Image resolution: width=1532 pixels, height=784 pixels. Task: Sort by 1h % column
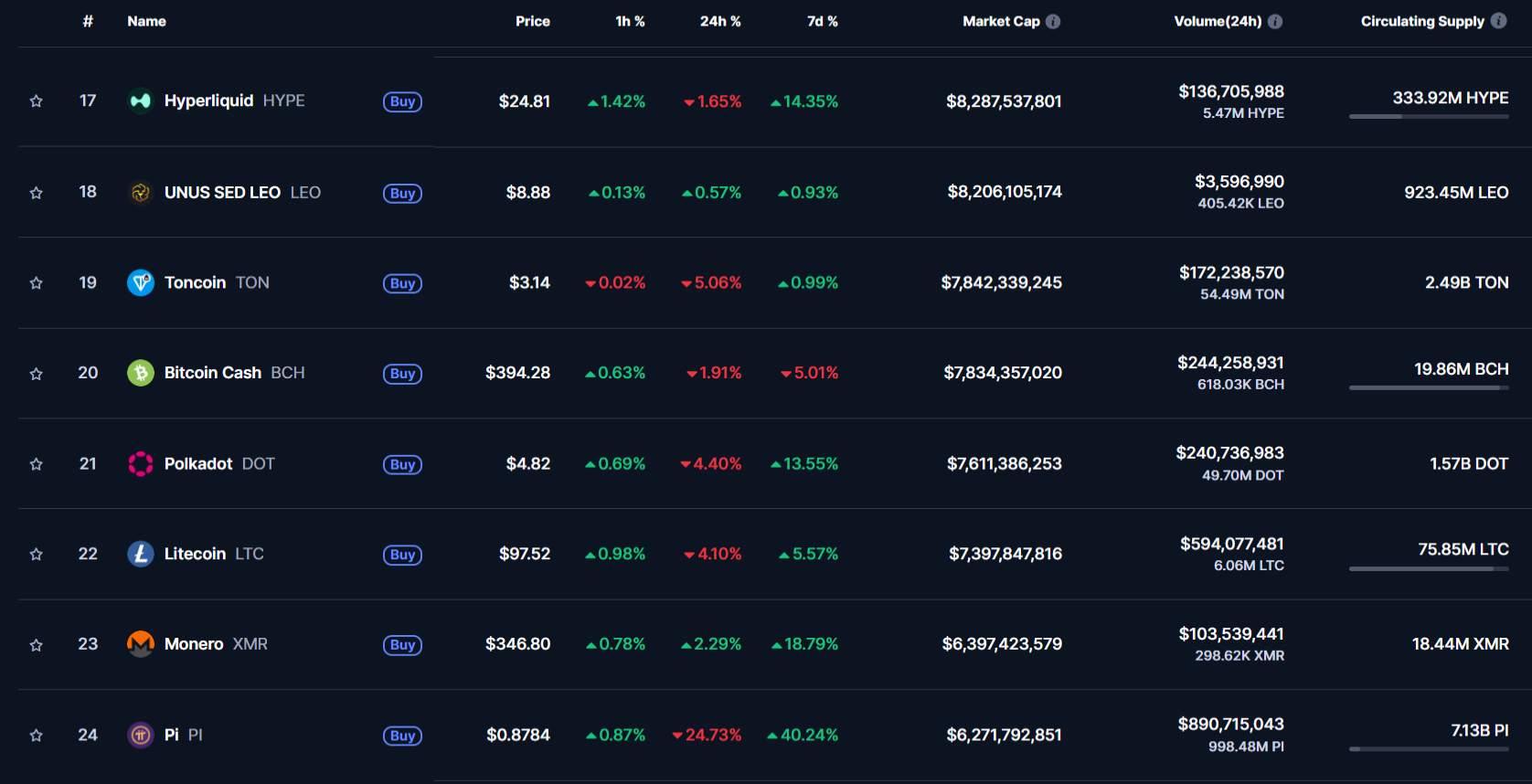point(630,21)
